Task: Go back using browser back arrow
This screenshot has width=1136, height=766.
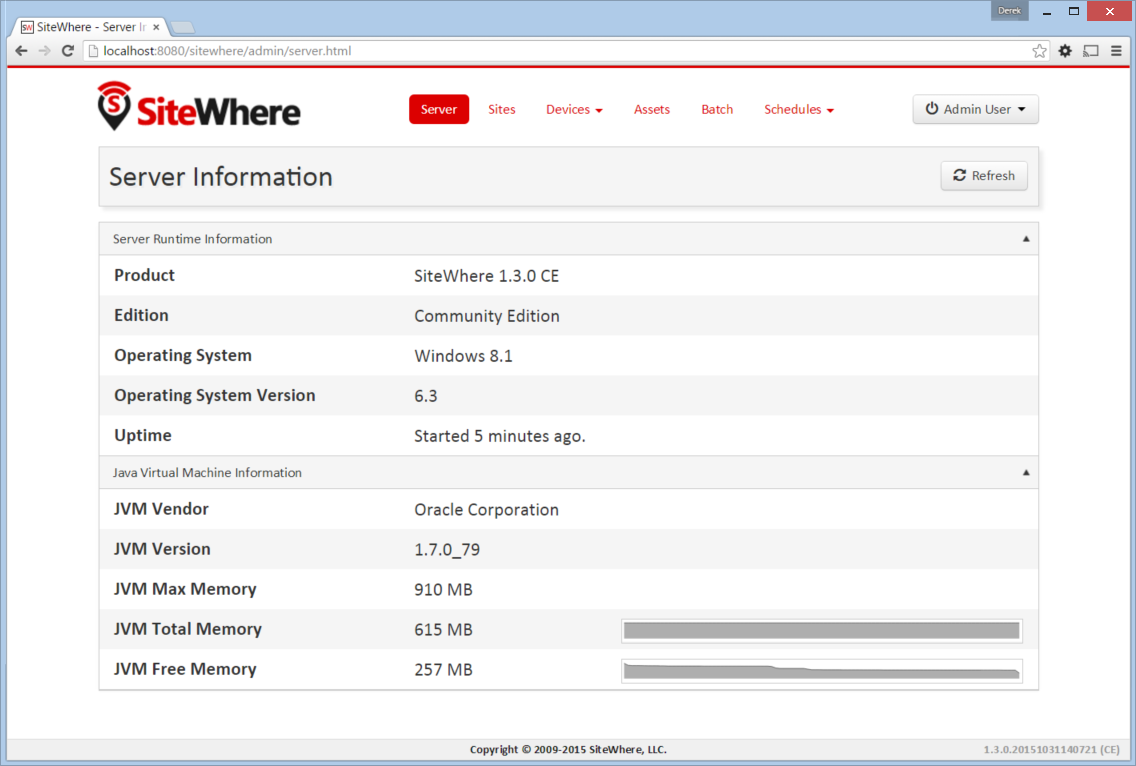Action: [x=21, y=51]
